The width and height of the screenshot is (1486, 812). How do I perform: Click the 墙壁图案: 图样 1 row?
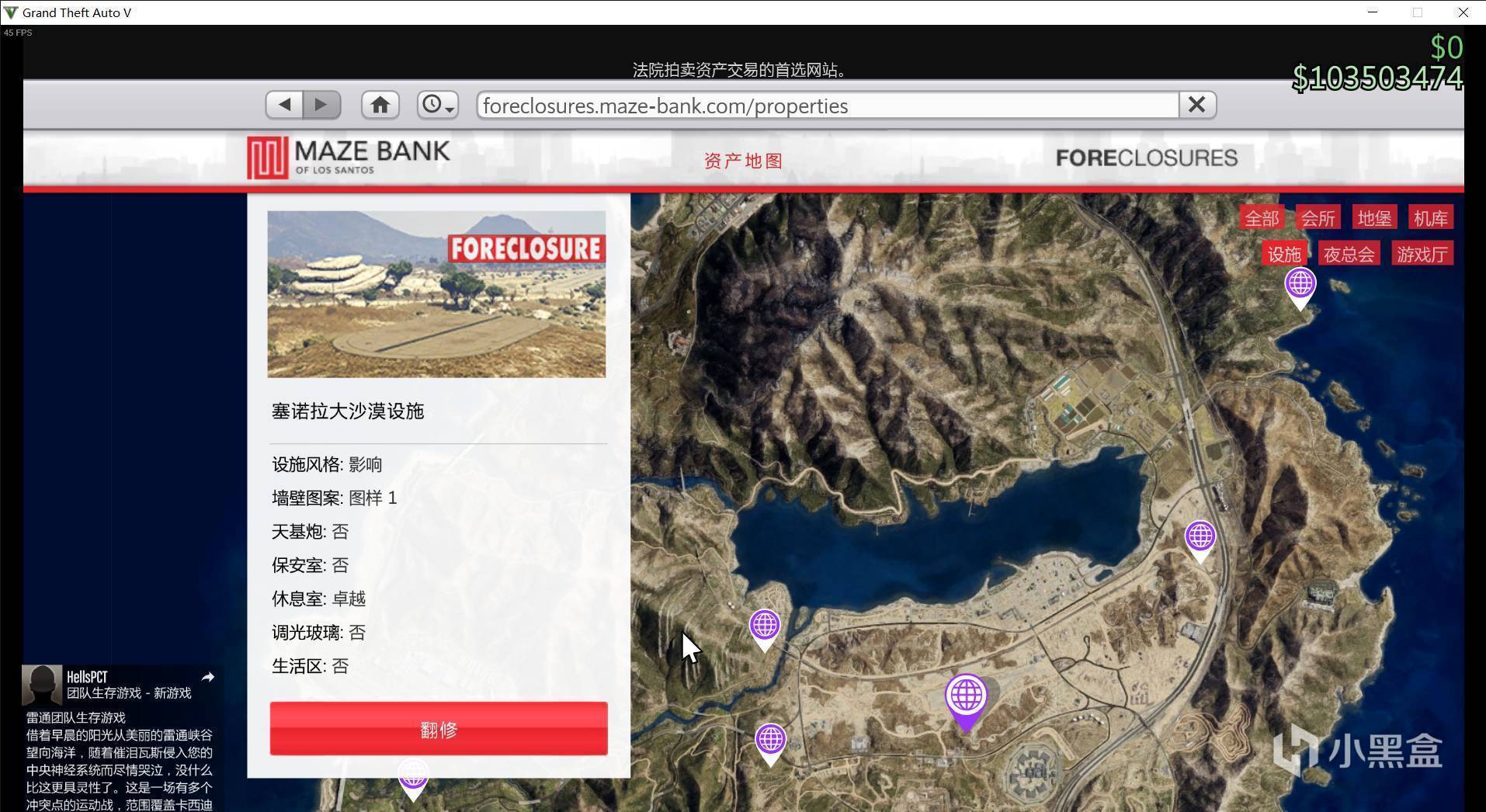[335, 498]
